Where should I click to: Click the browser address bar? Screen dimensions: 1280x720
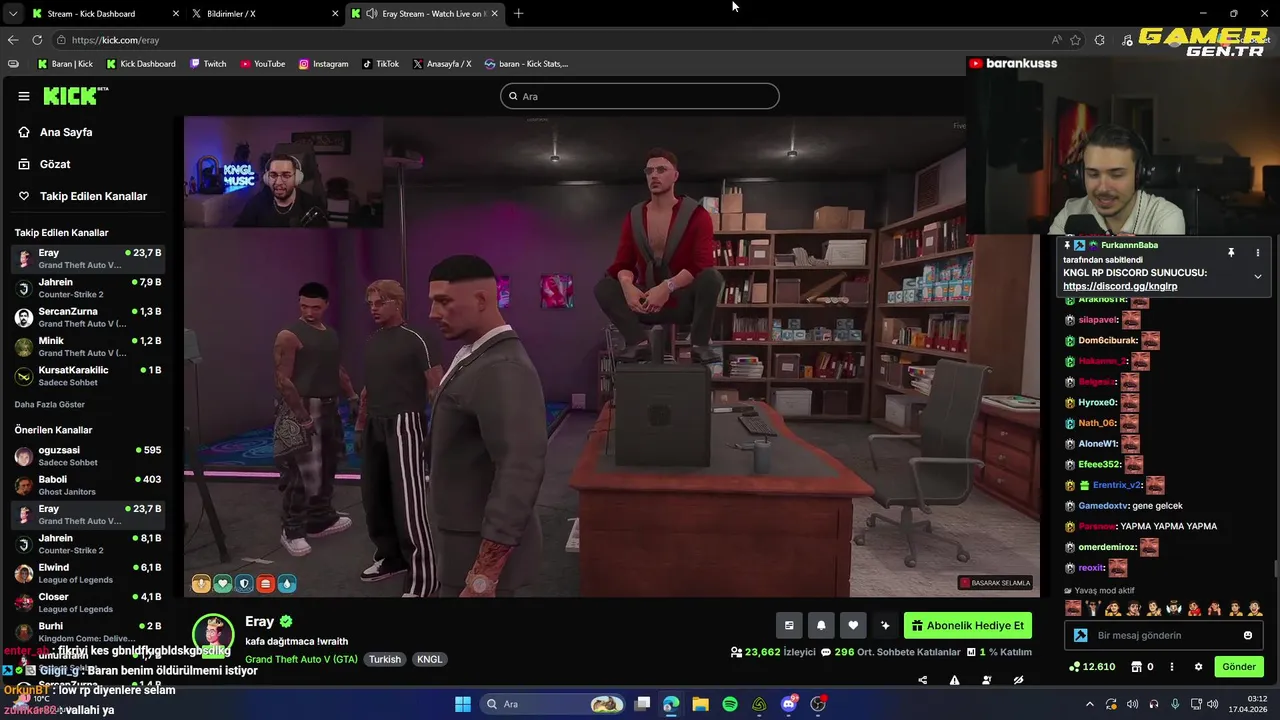click(x=550, y=40)
